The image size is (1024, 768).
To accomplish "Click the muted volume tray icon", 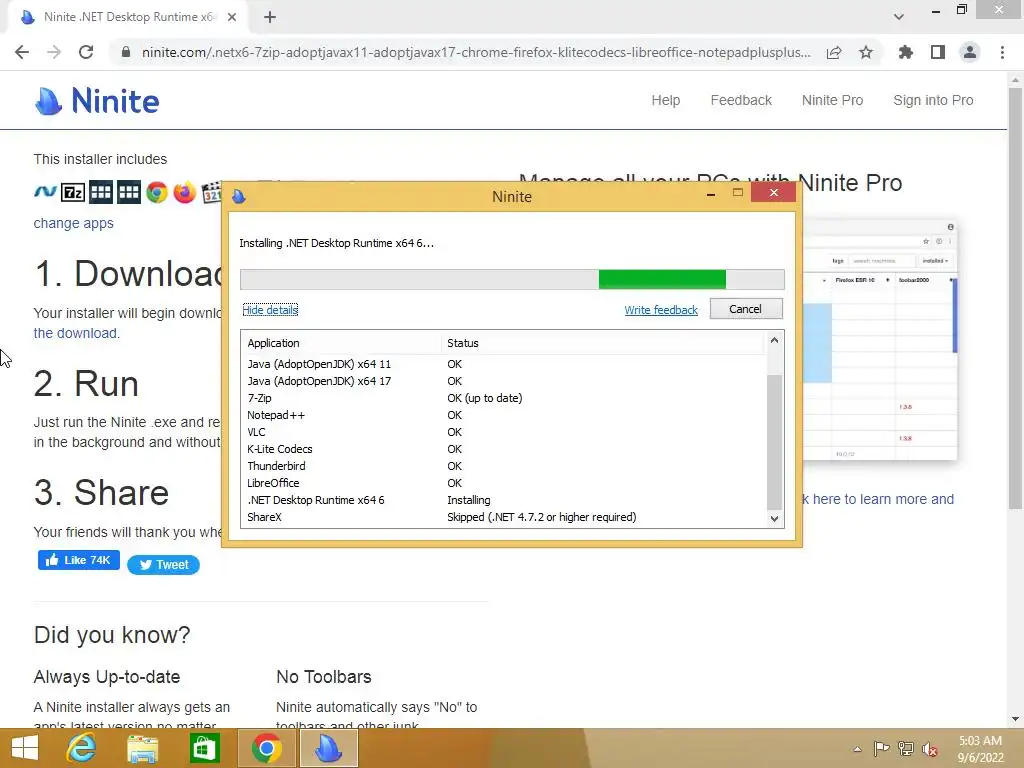I will 930,749.
